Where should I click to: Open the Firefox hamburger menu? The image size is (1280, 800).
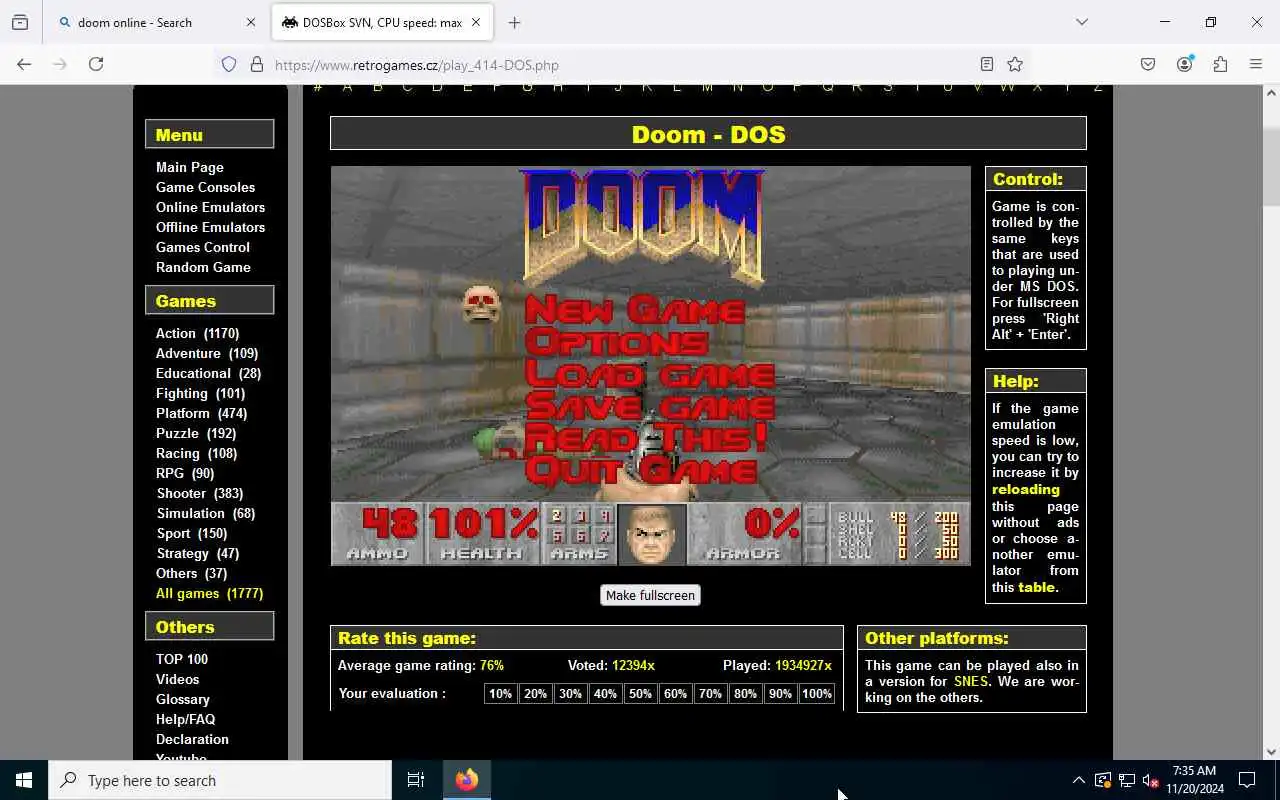coord(1256,64)
